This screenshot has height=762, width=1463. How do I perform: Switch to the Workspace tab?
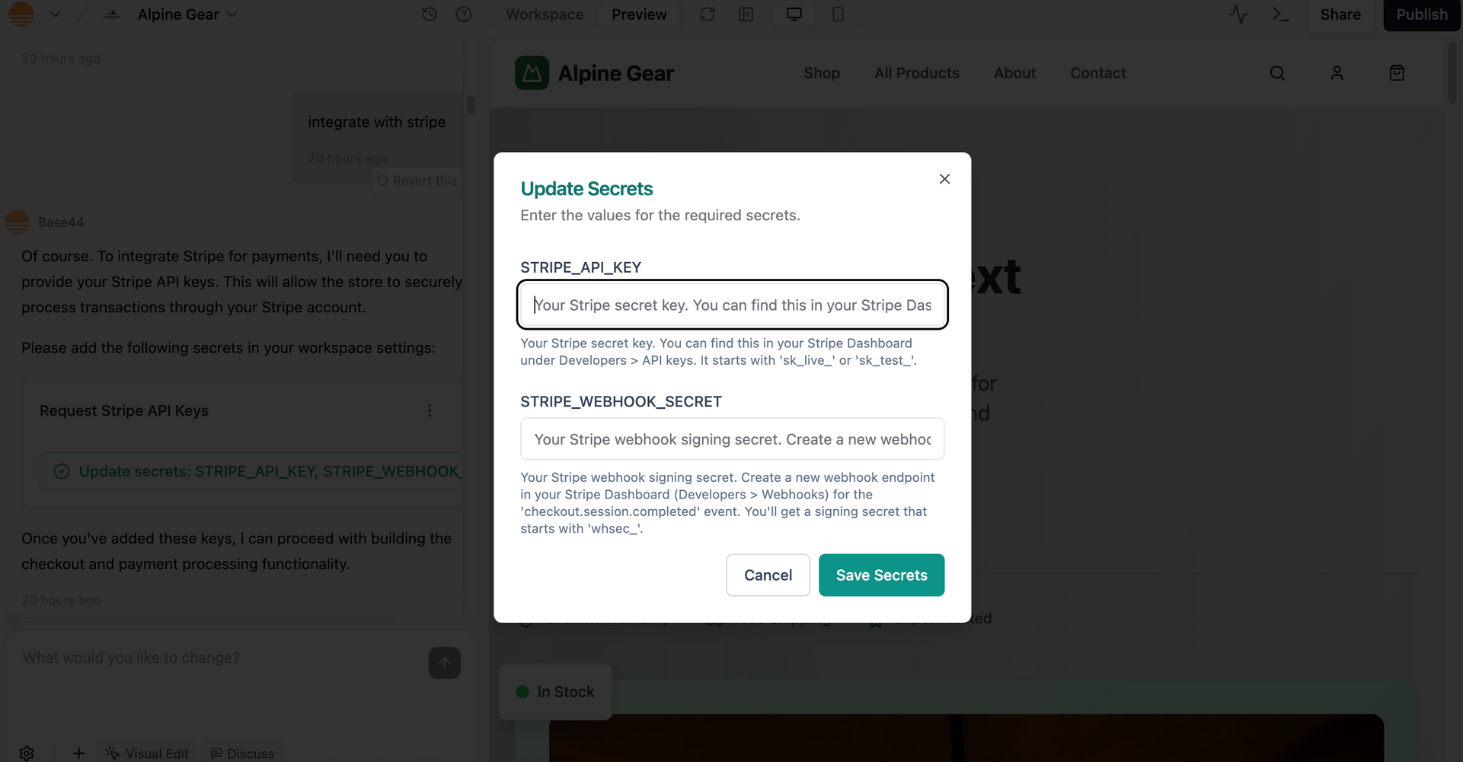(x=544, y=15)
